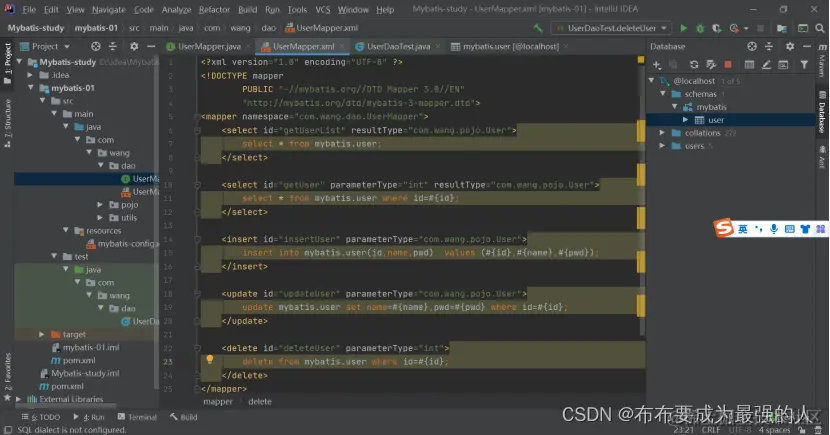Expand the pojo package
Viewport: 830px width, 435px height.
100,204
